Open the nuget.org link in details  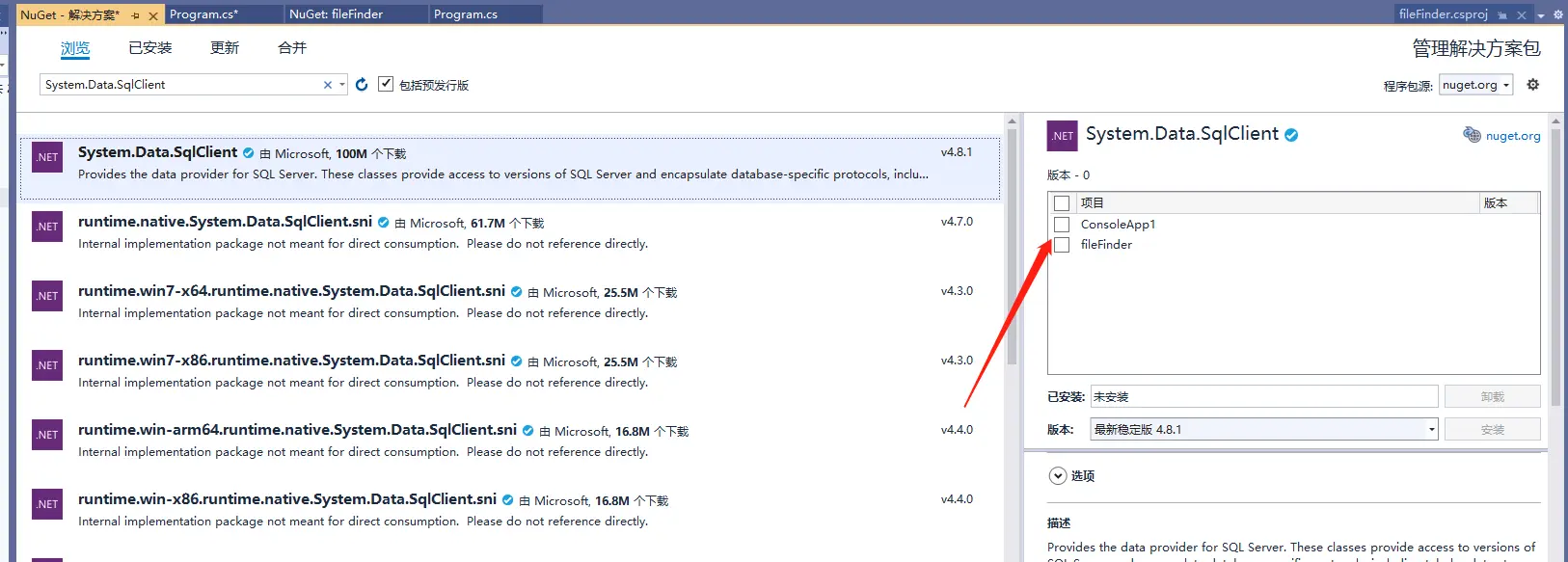[x=1513, y=136]
